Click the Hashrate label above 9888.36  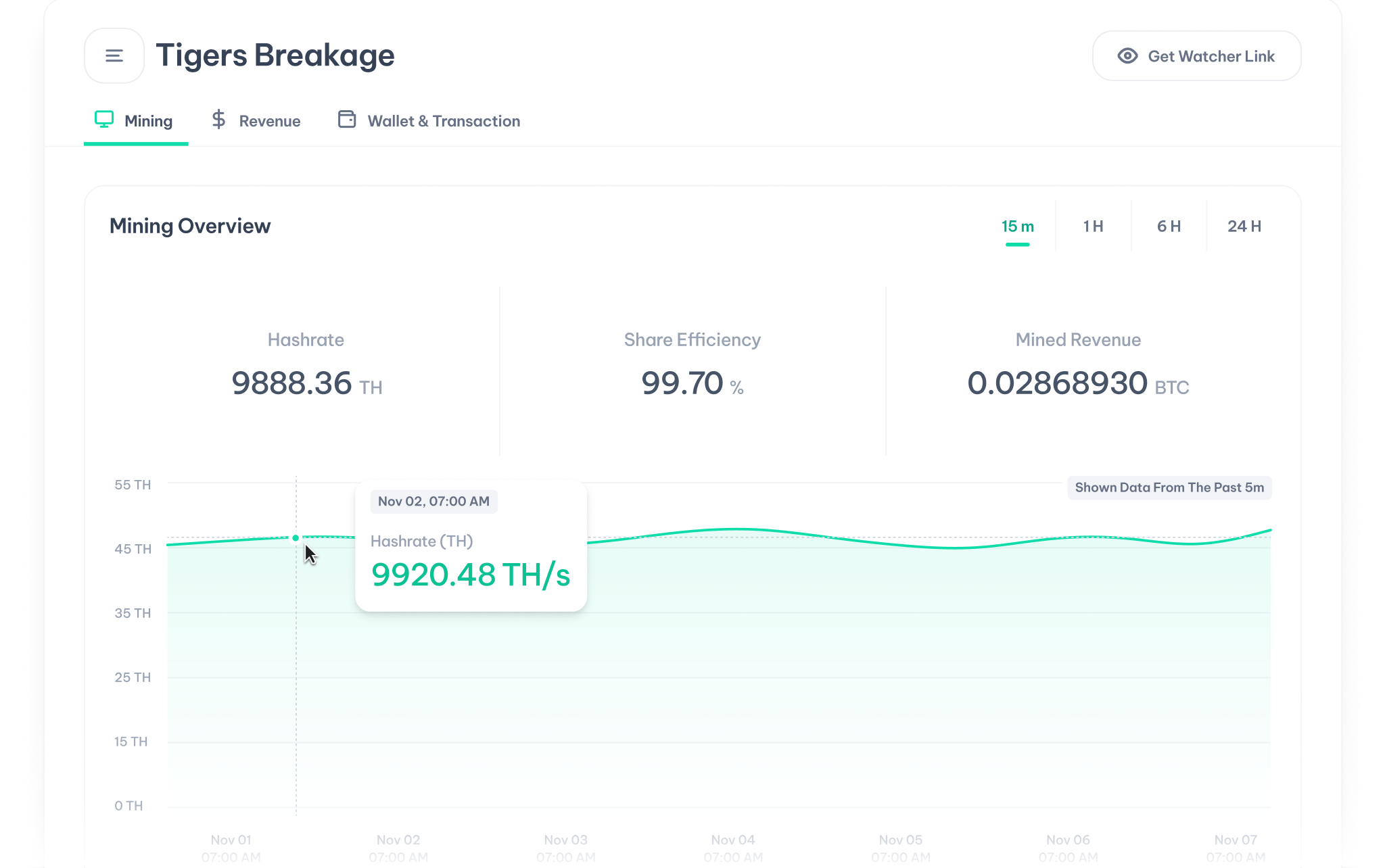pyautogui.click(x=306, y=340)
